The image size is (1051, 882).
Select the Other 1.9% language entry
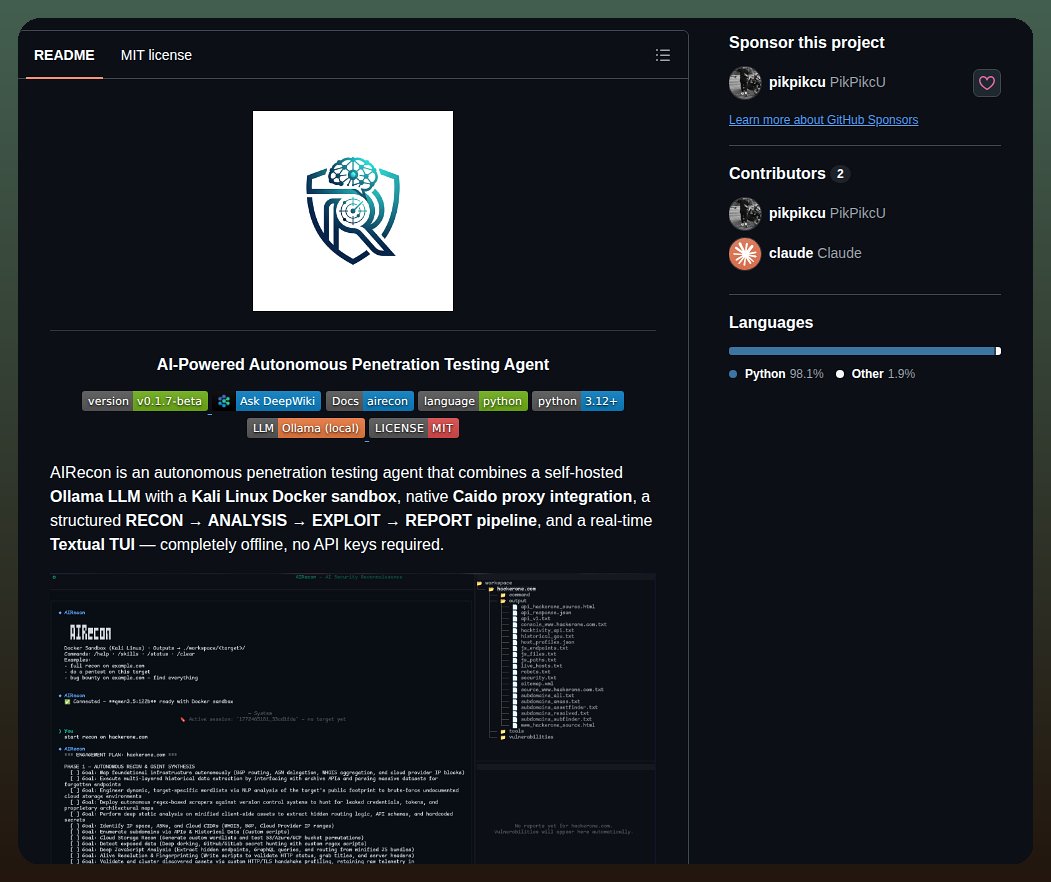(x=875, y=374)
